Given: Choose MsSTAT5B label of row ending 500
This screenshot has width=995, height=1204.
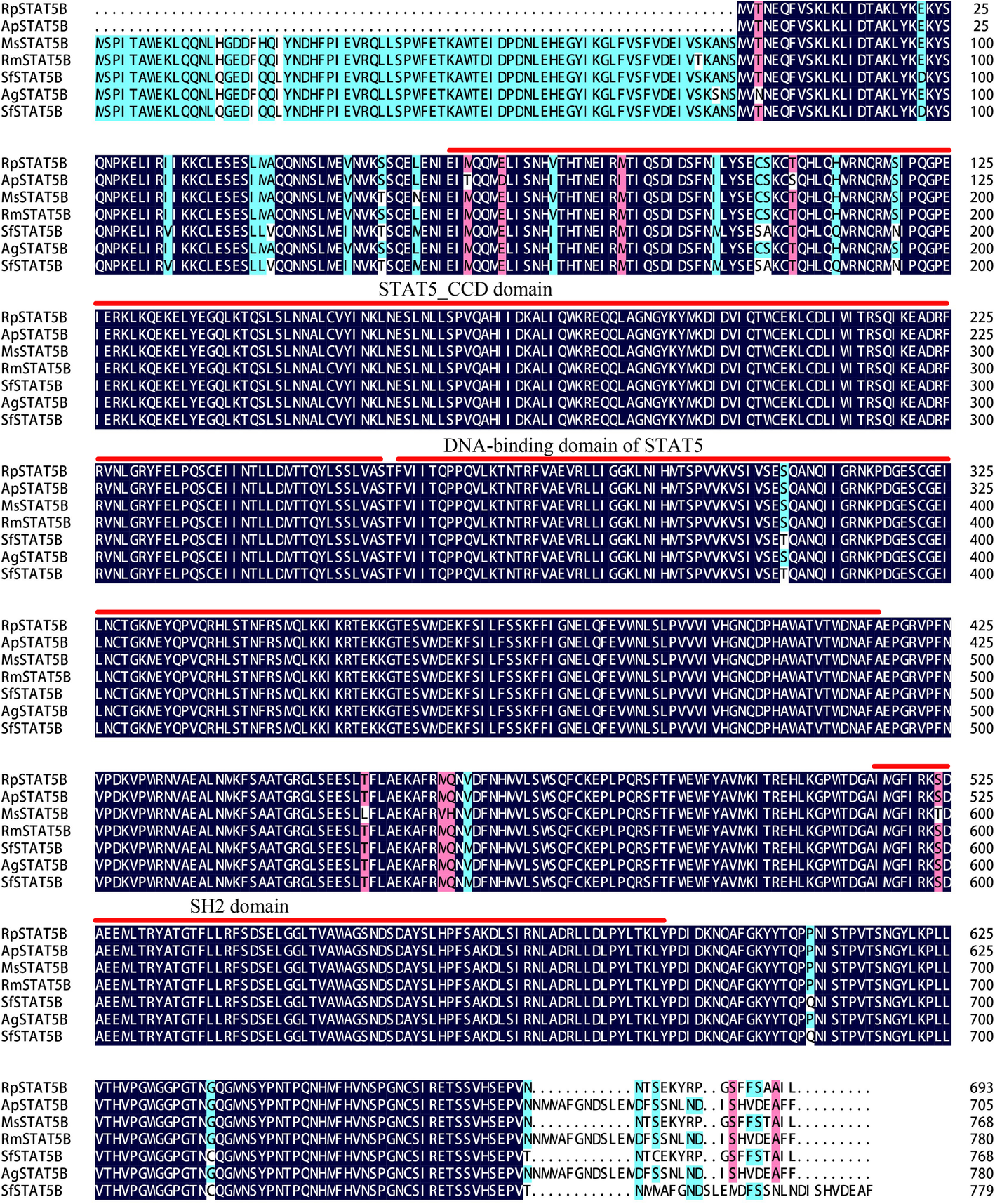Looking at the screenshot, I should point(35,660).
